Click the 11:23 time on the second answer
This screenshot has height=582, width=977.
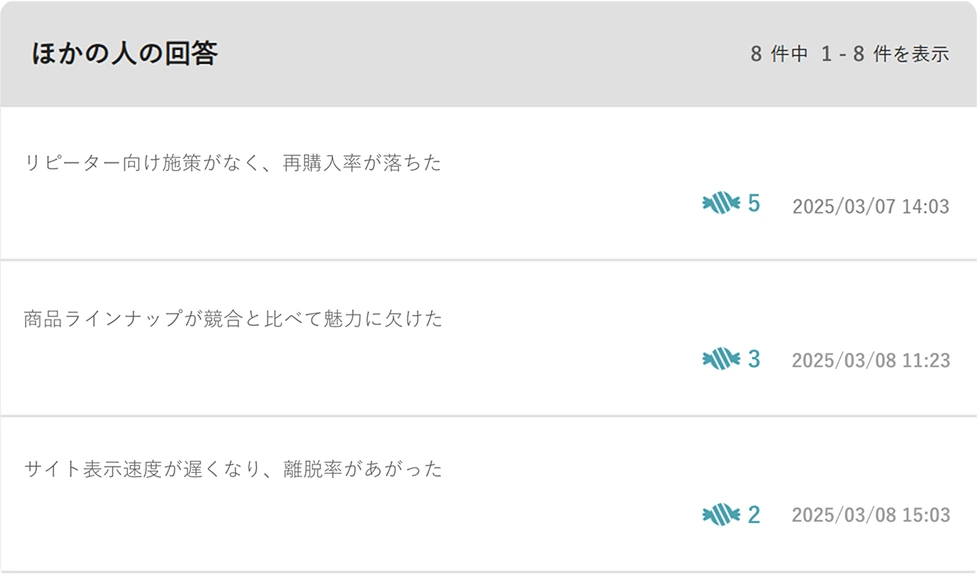pos(926,360)
